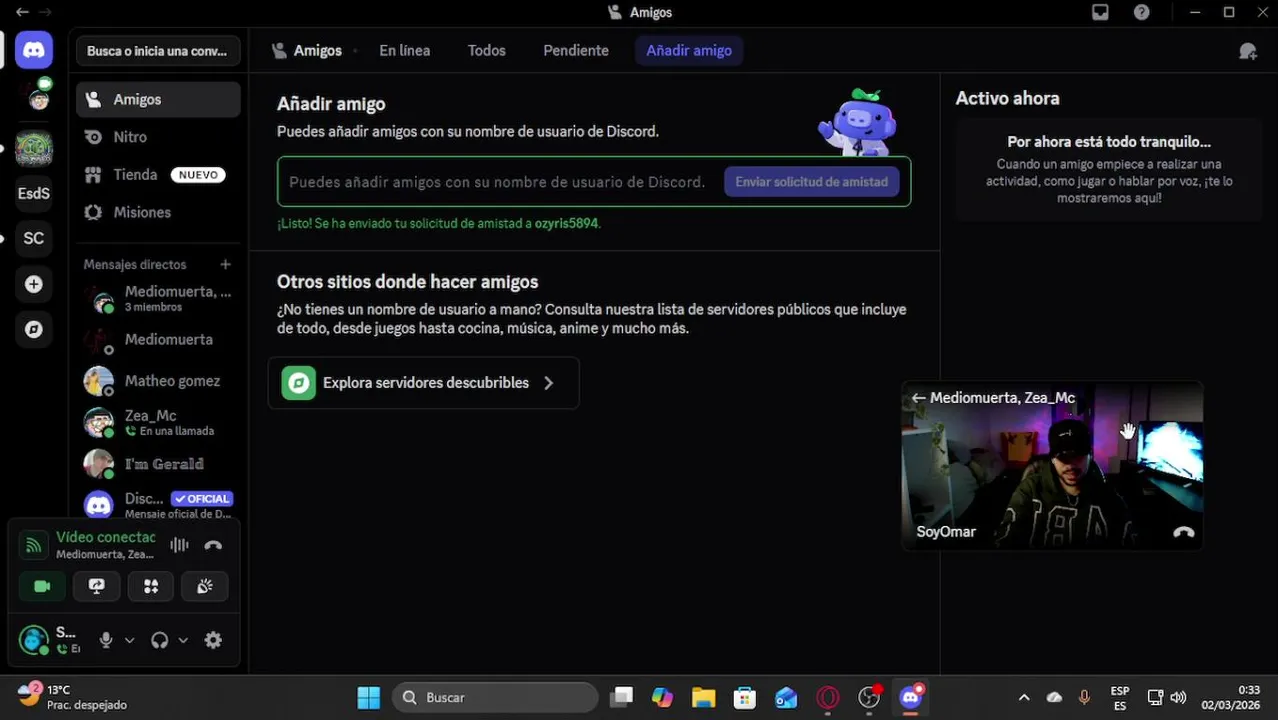Select the Añadir amigo tab

tap(689, 51)
